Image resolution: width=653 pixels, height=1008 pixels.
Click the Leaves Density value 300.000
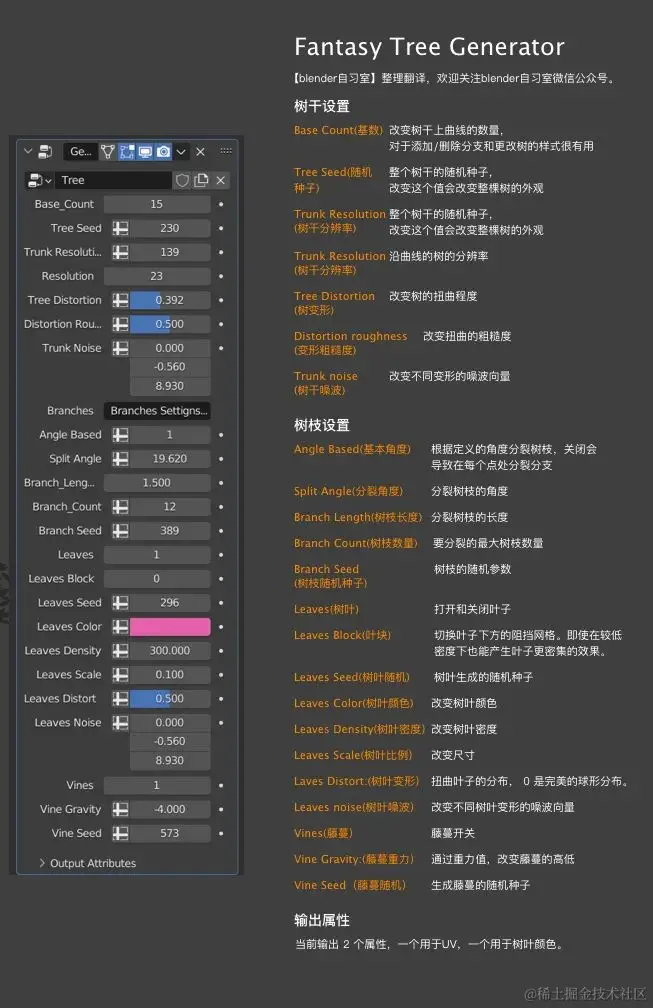[170, 651]
